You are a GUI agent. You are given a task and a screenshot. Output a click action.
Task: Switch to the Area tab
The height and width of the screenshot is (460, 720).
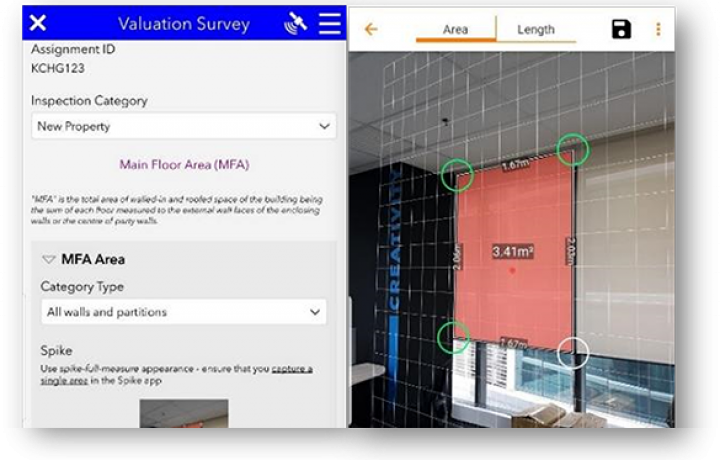pyautogui.click(x=455, y=30)
